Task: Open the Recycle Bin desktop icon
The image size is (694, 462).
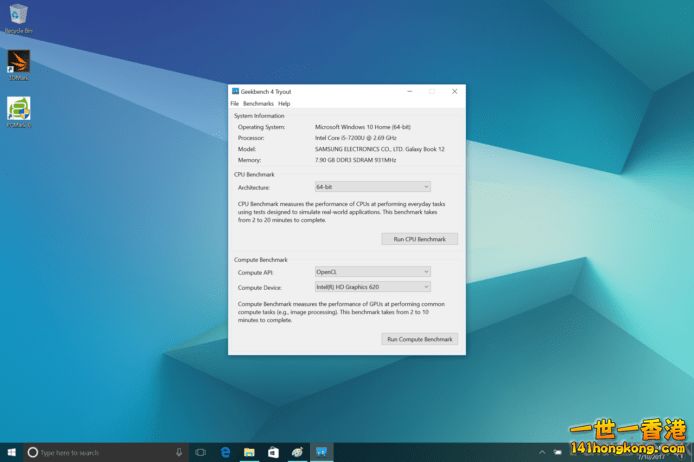Action: tap(18, 19)
